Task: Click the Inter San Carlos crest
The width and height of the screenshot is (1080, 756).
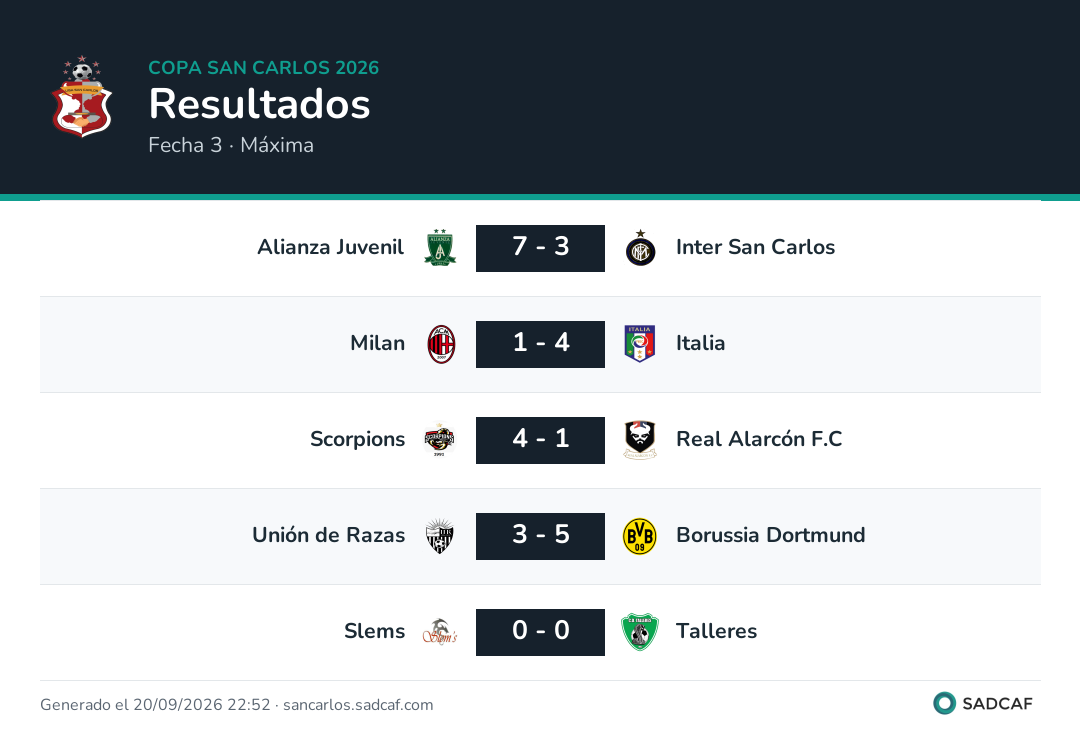Action: pyautogui.click(x=641, y=248)
